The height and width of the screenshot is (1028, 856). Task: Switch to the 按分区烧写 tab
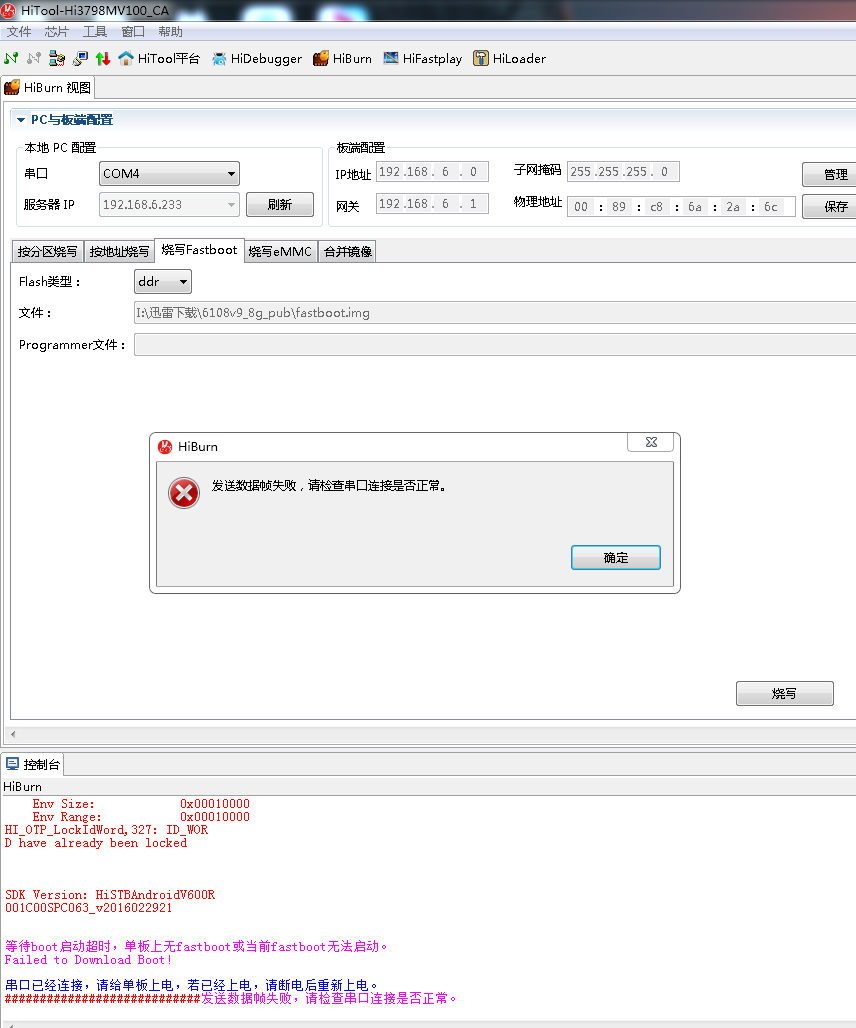(47, 252)
